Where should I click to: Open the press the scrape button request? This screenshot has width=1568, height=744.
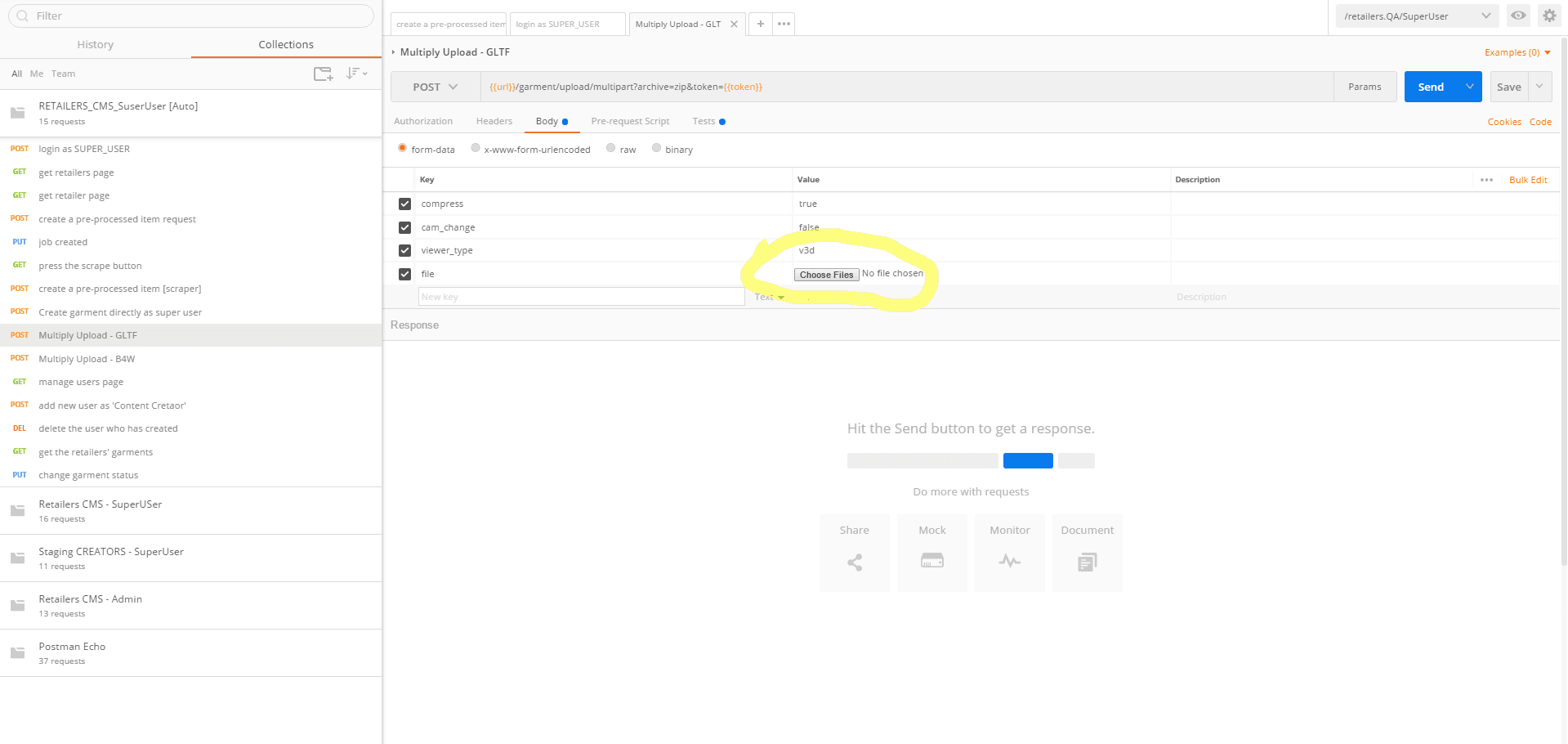point(190,266)
